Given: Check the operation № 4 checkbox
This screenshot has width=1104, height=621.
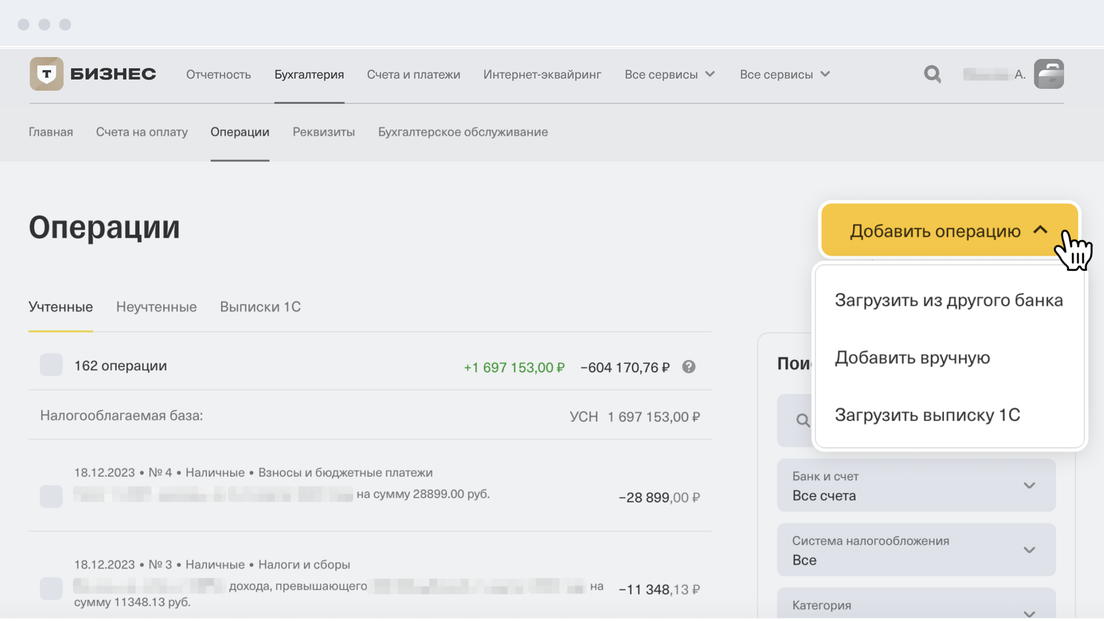Looking at the screenshot, I should coord(51,496).
